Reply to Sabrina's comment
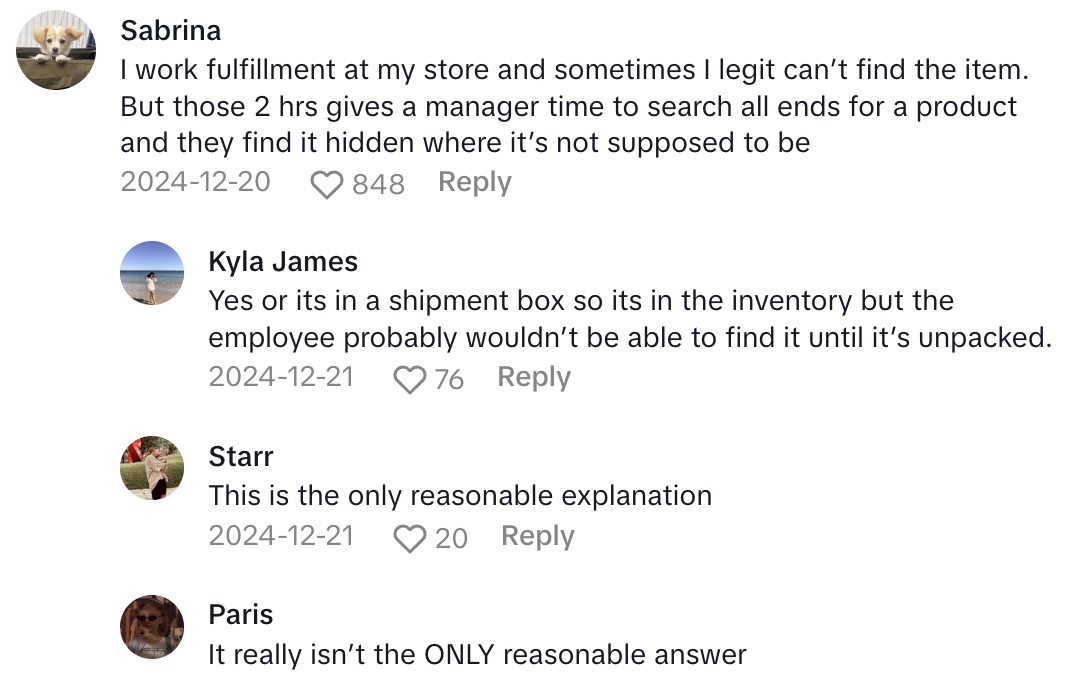The image size is (1088, 678). [475, 183]
